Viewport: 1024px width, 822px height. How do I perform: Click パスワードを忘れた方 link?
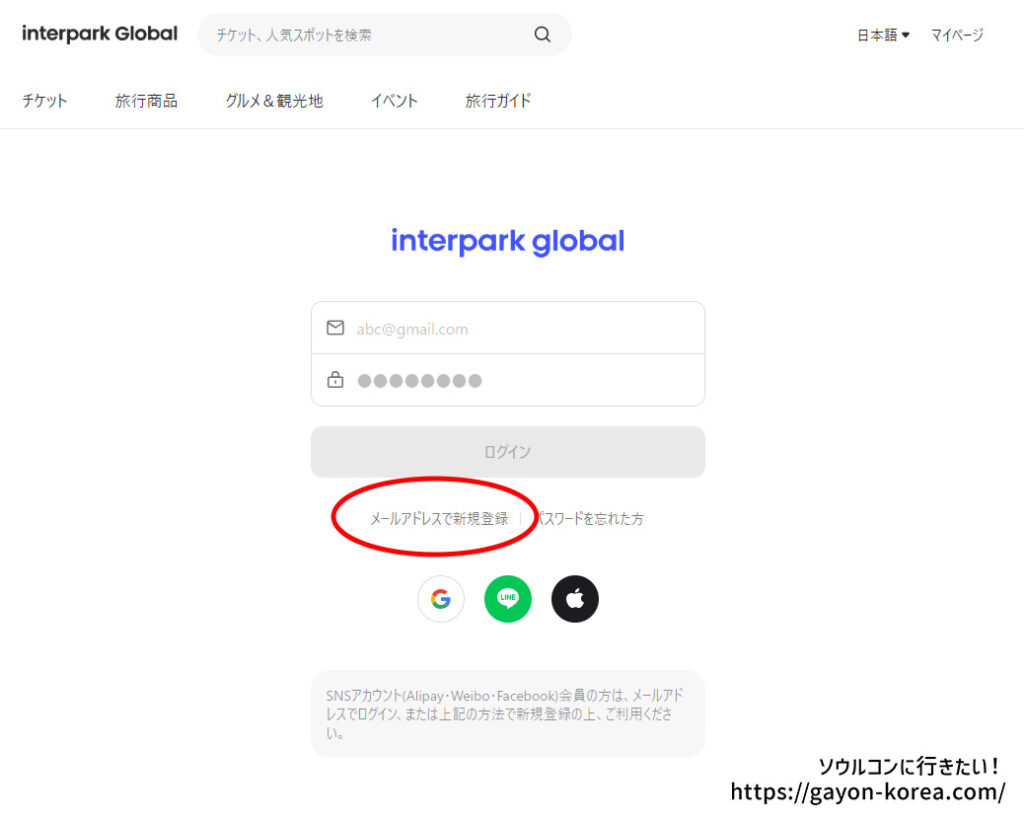click(589, 518)
